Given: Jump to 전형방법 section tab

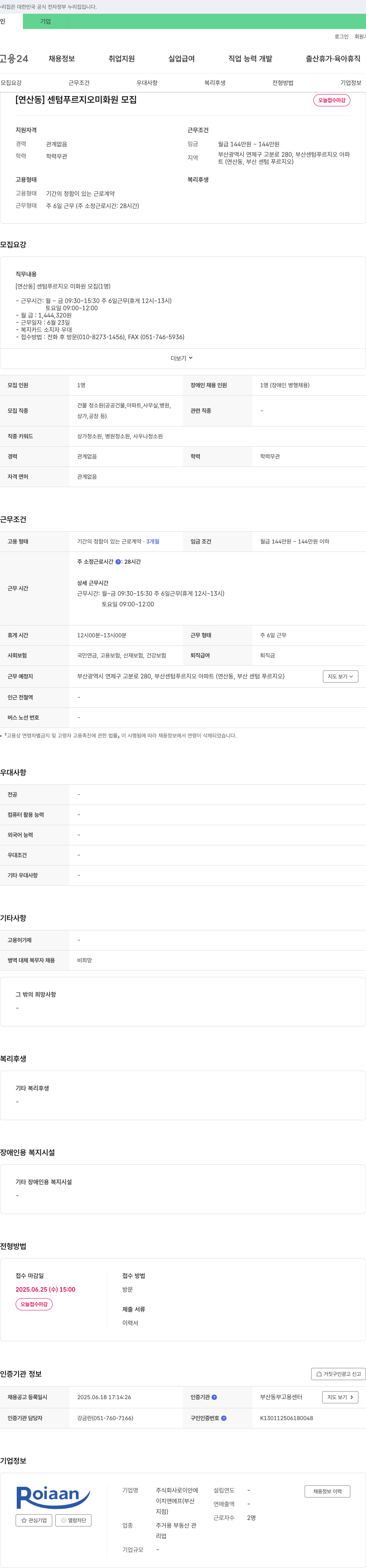Looking at the screenshot, I should pos(283,83).
